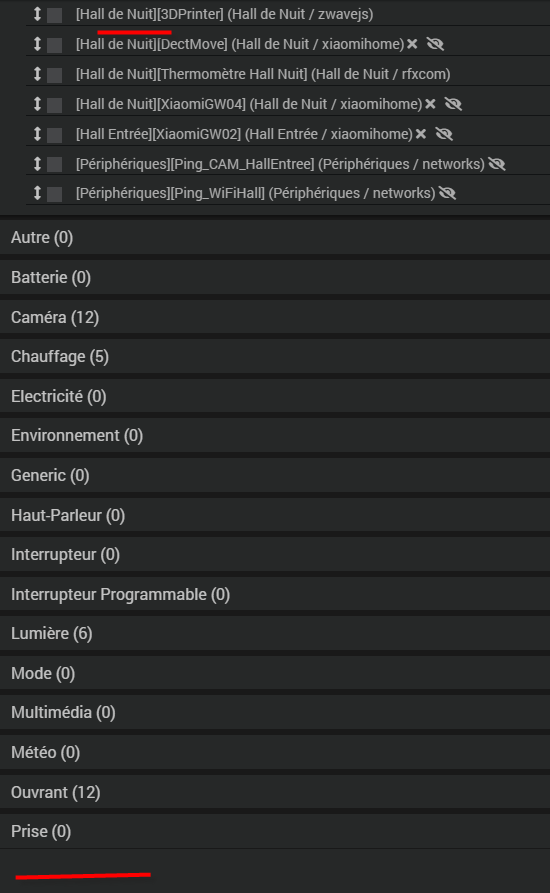
Task: Click the reorder arrow beside DectMove
Action: (38, 44)
